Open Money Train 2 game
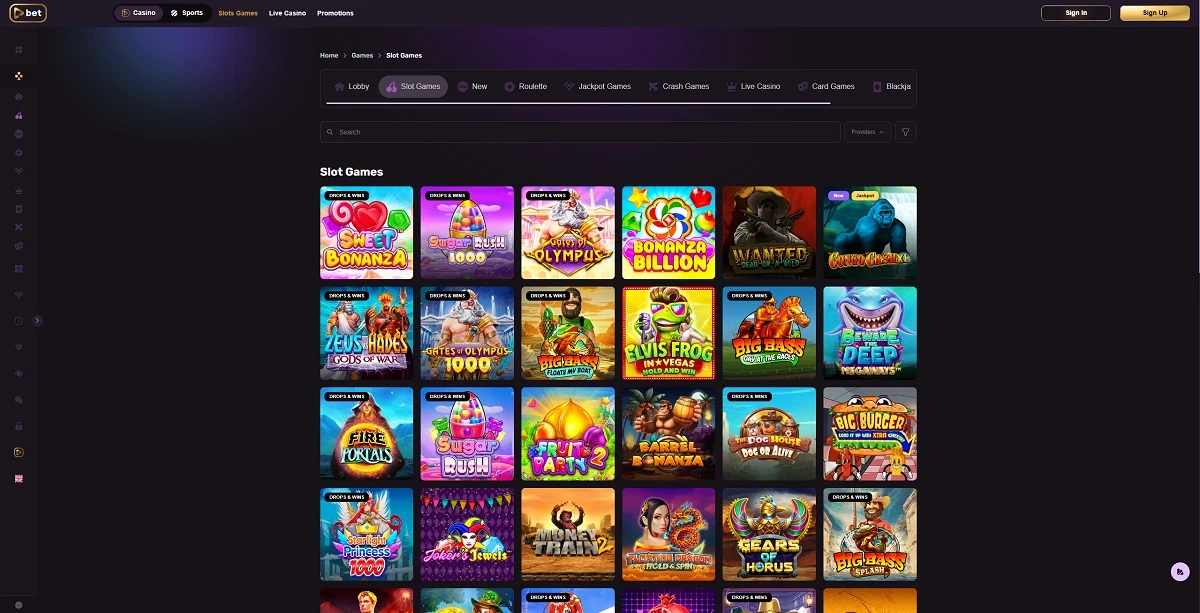The image size is (1200, 613). click(568, 534)
